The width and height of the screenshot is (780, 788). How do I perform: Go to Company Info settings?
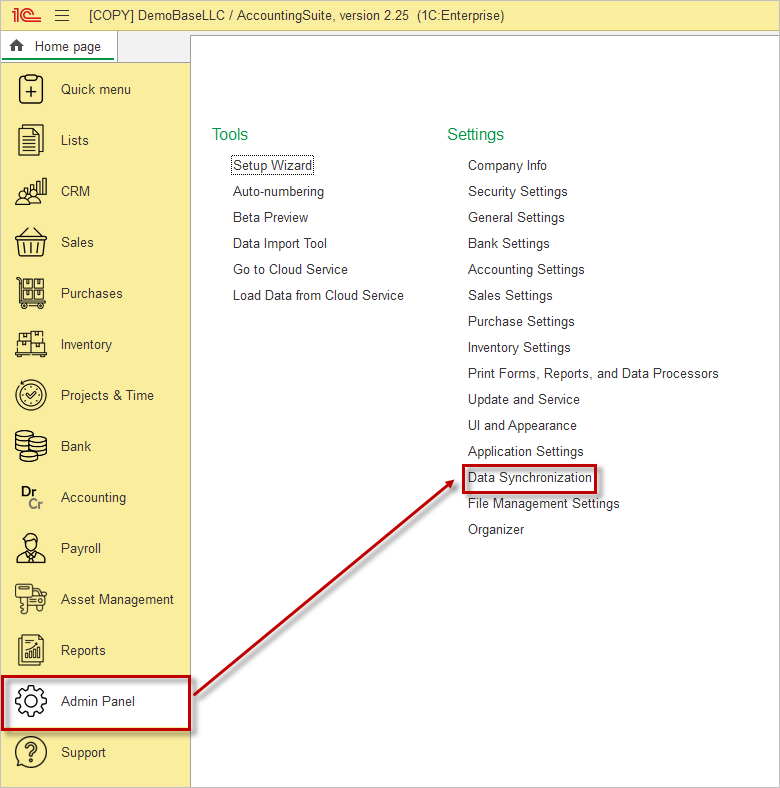(507, 166)
